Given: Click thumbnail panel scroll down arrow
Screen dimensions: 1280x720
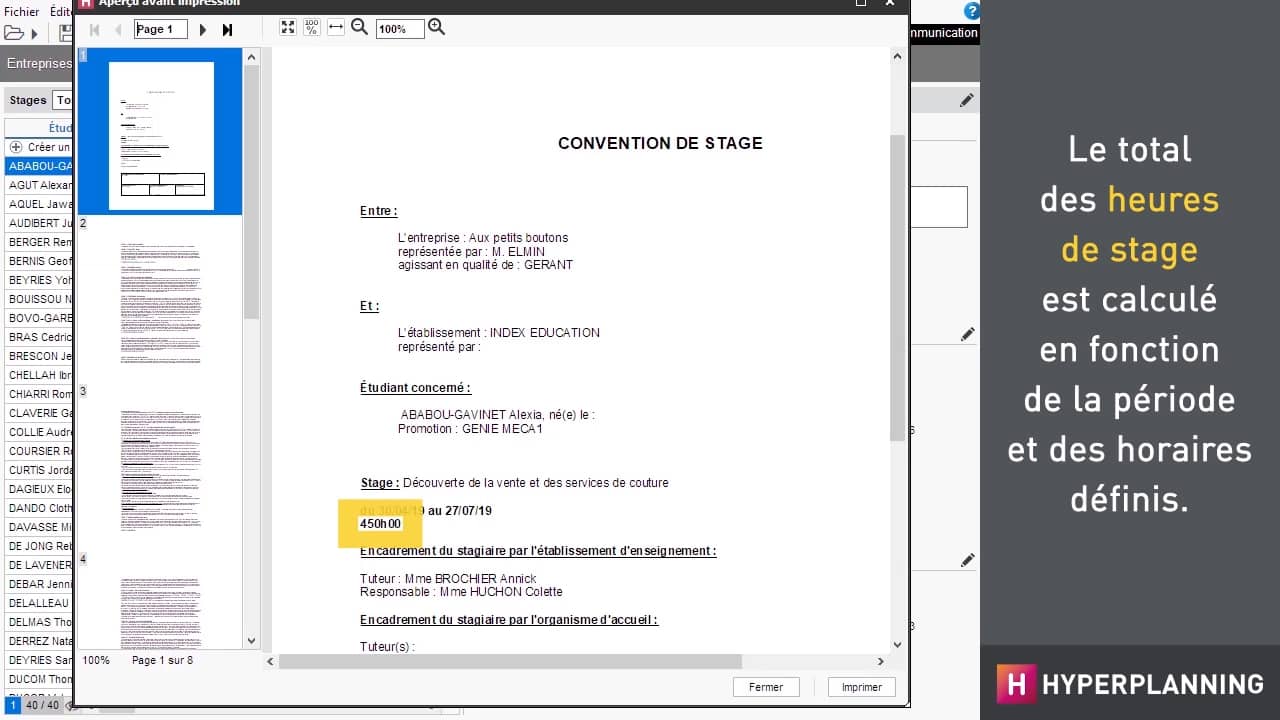Looking at the screenshot, I should (251, 641).
